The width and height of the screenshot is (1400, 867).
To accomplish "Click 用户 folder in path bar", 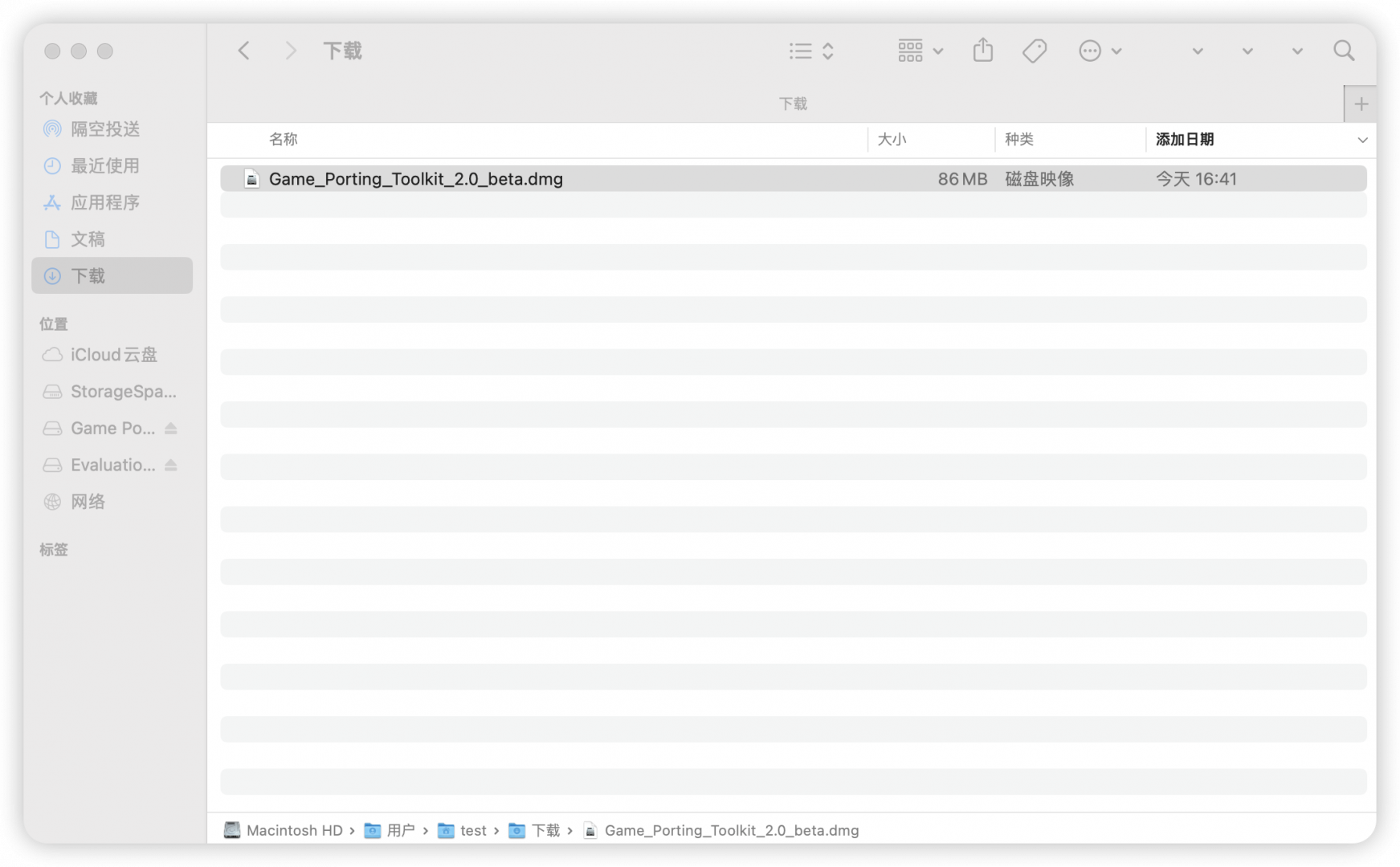I will pos(390,830).
